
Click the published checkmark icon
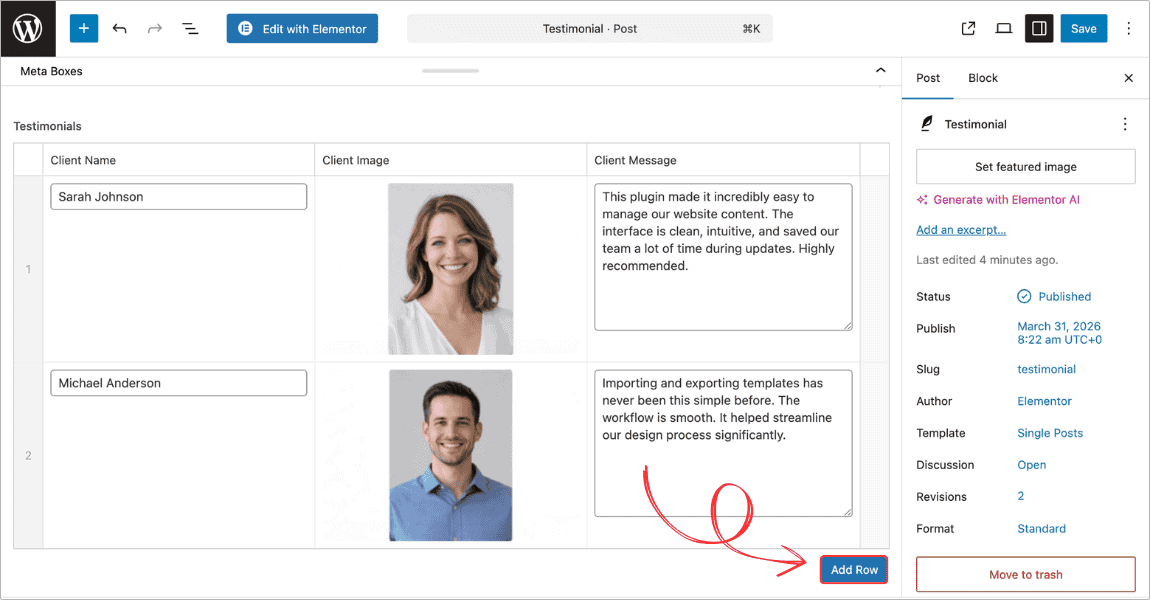(x=1024, y=296)
